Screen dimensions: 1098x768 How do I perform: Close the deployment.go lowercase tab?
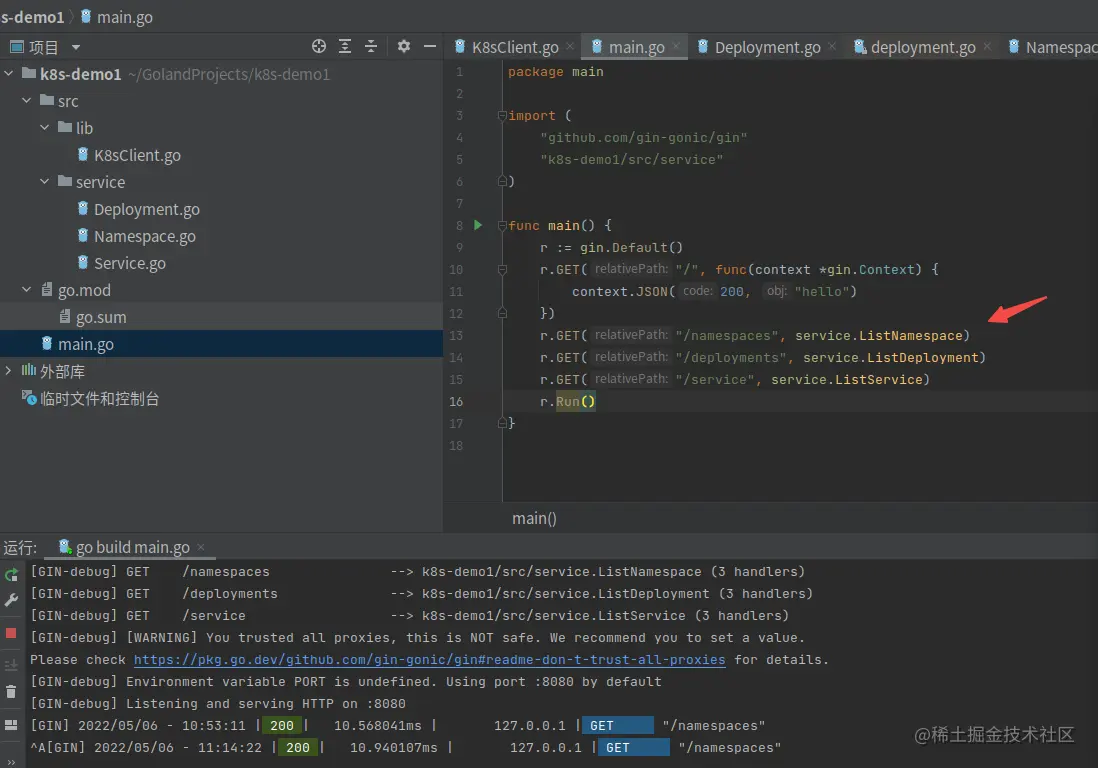(987, 46)
